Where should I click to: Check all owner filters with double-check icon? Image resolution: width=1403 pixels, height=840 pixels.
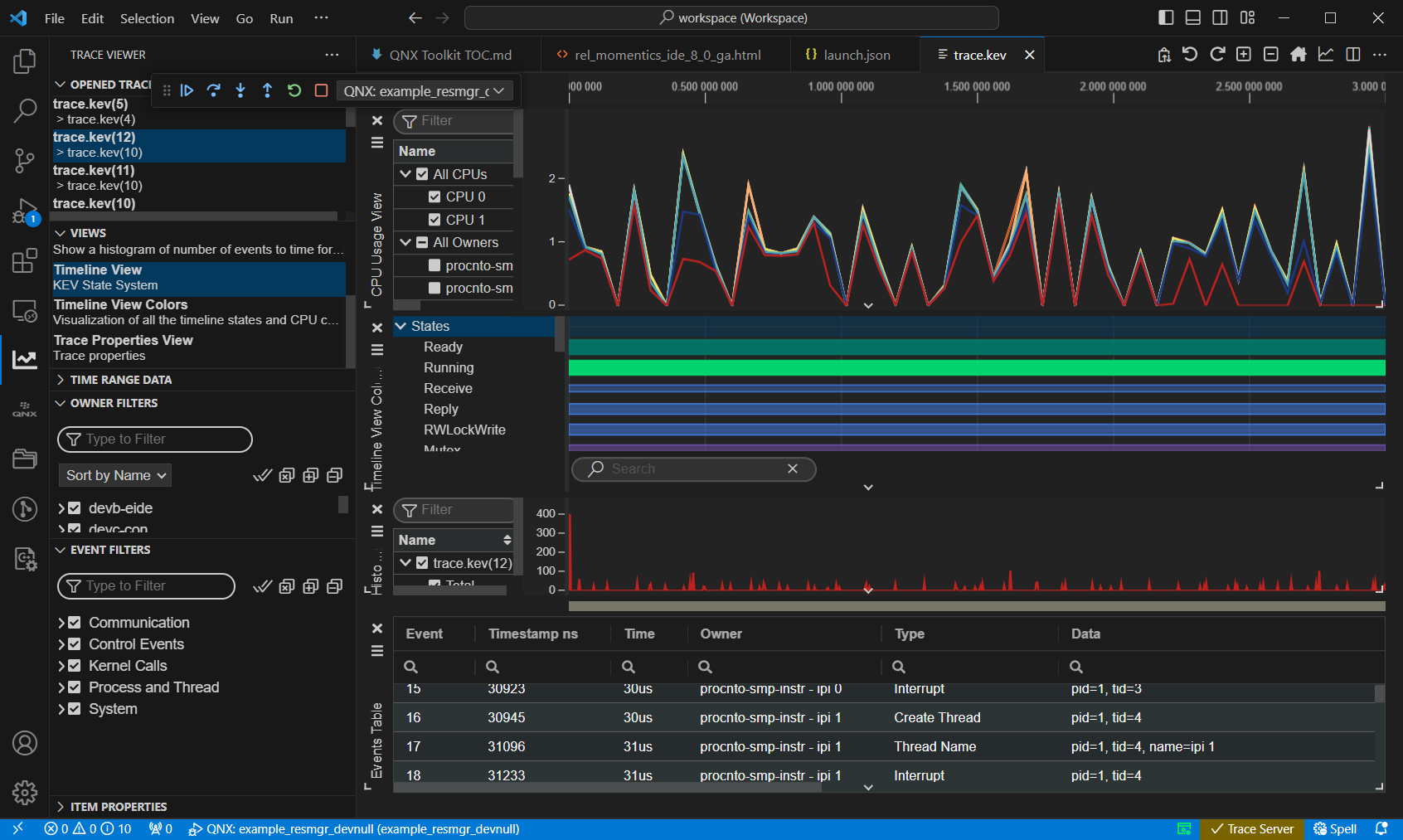[262, 475]
